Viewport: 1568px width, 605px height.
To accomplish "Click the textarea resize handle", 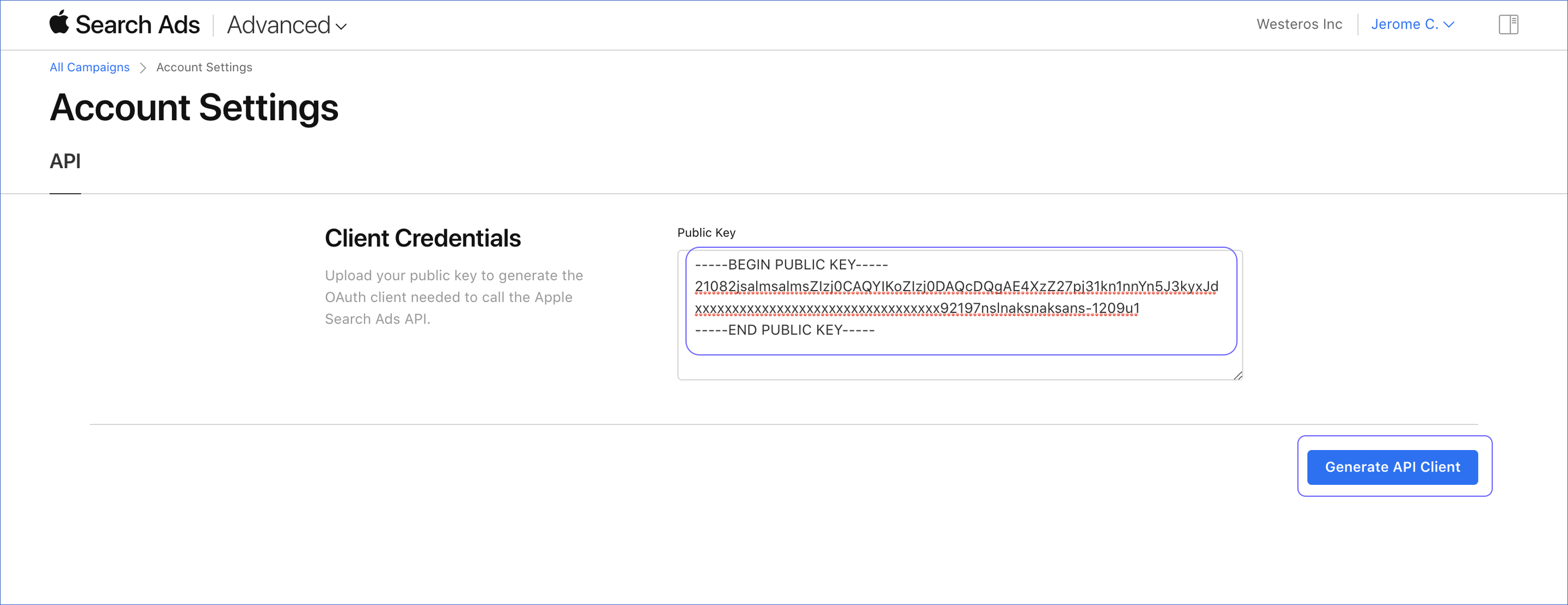I will 1238,375.
